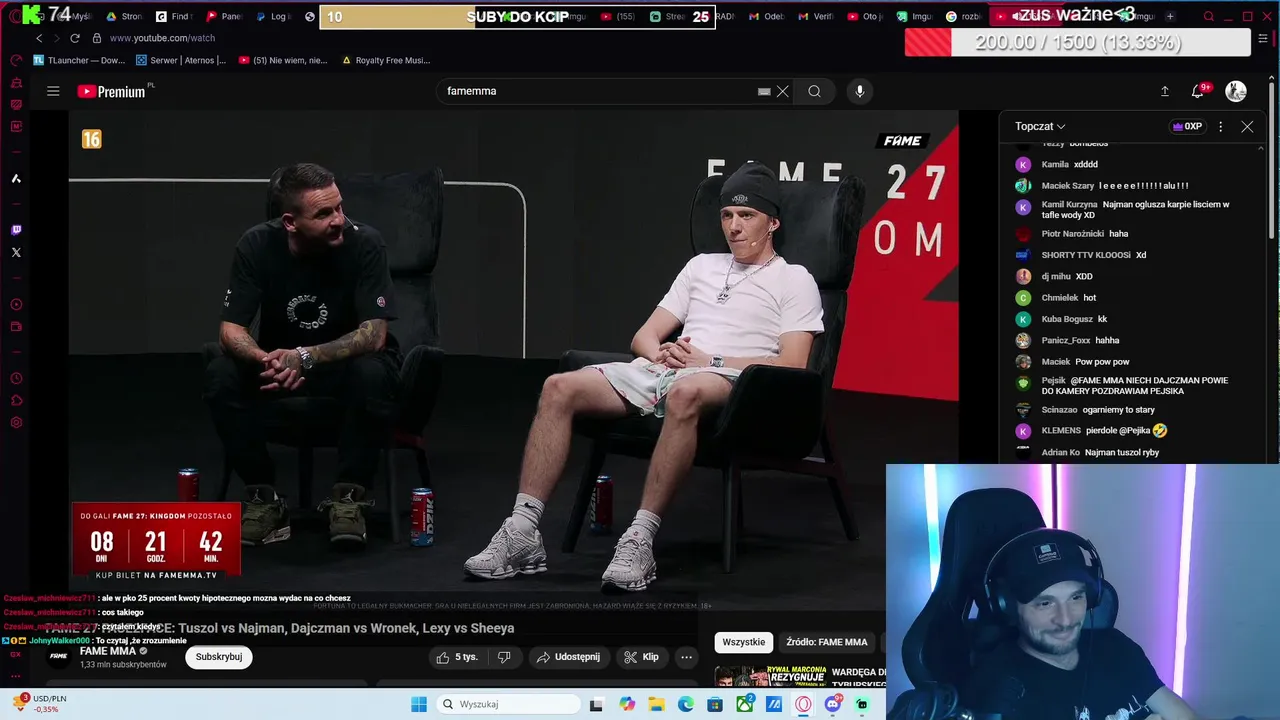Switch to the Oto browser tab
1280x720 pixels.
point(864,17)
